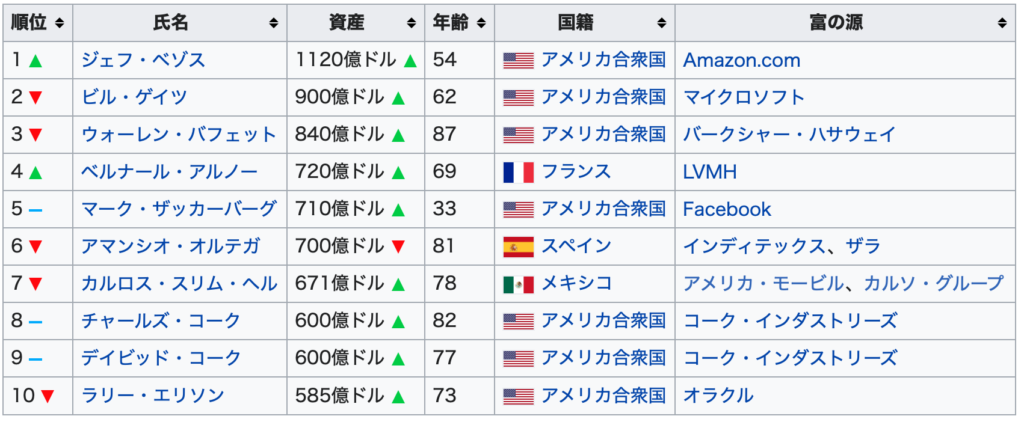Open the オラクル link

pyautogui.click(x=718, y=395)
